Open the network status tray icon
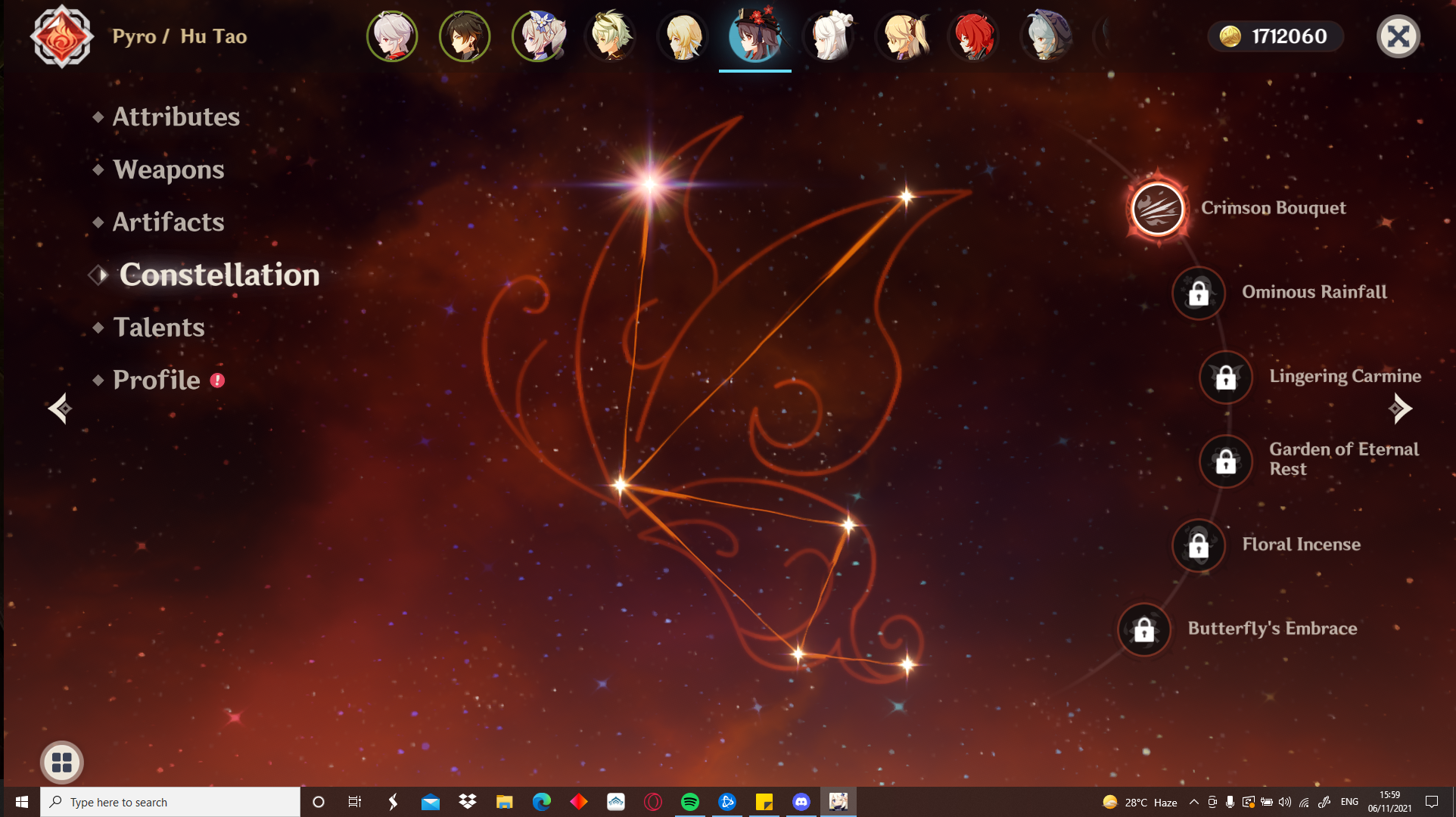1456x817 pixels. point(1304,802)
